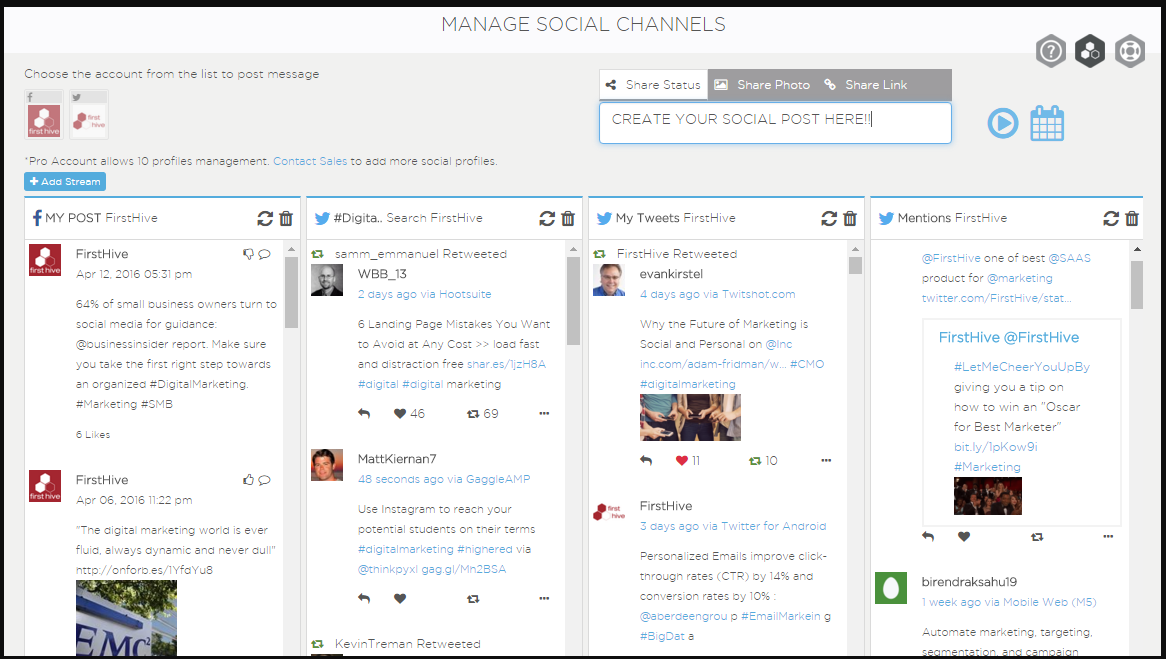Click the MY POST stream scrollbar
1166x659 pixels.
[x=292, y=292]
